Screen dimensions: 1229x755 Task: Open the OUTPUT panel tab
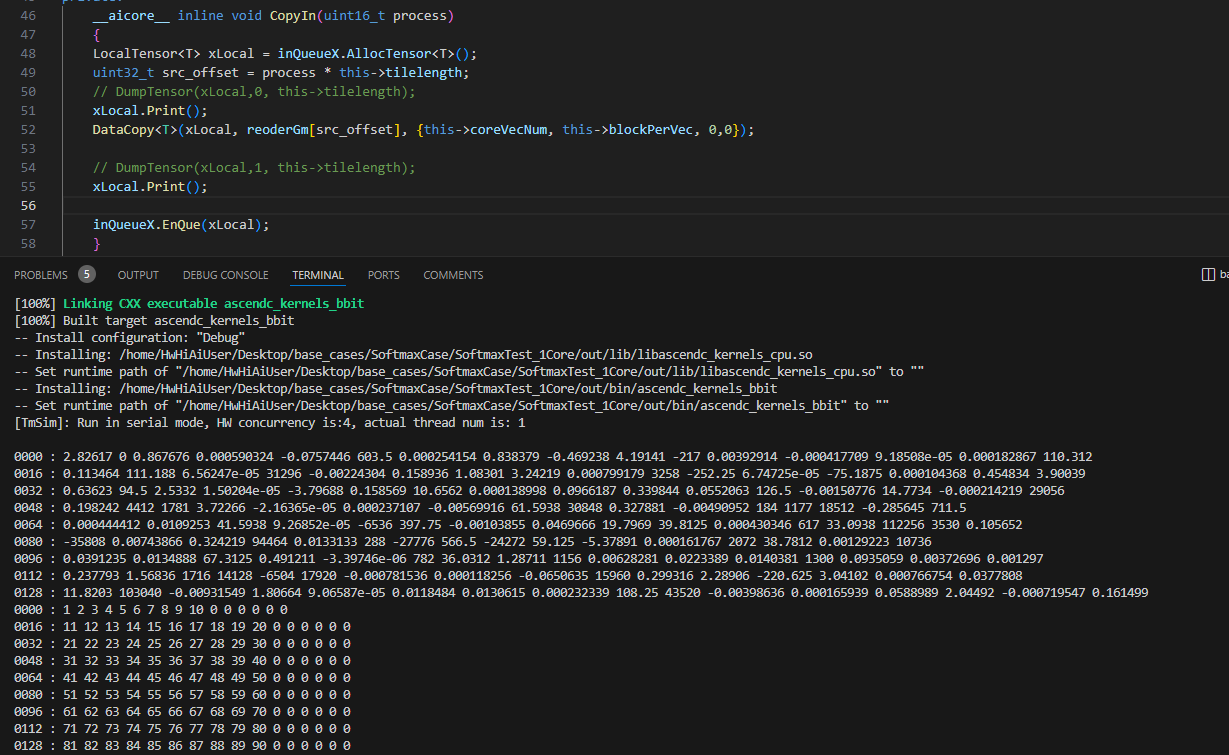coord(138,275)
